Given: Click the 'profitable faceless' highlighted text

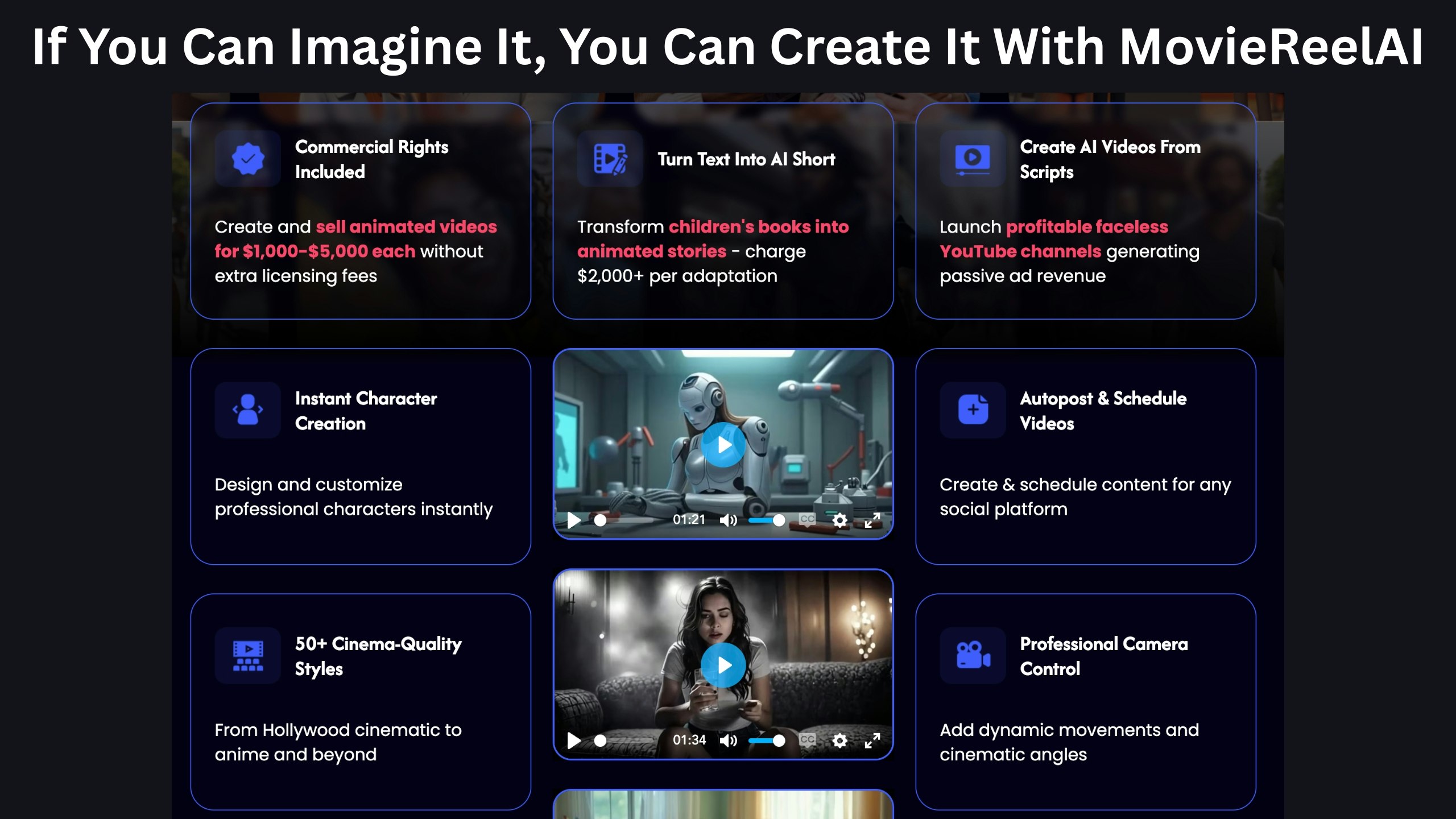Looking at the screenshot, I should (x=1087, y=227).
